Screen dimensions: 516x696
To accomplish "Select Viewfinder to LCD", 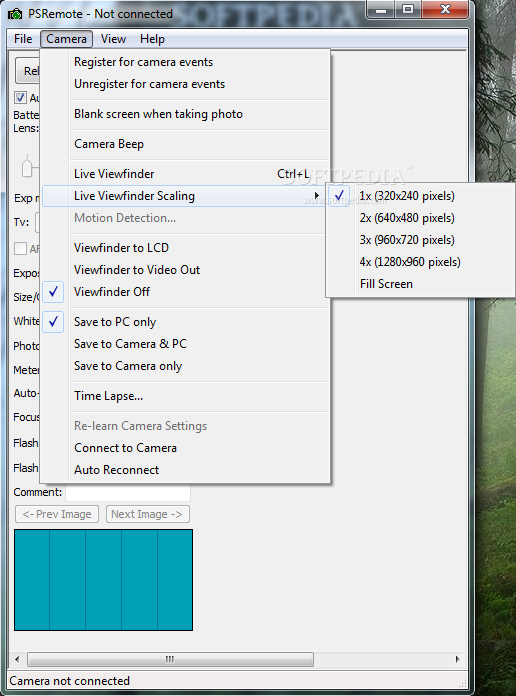I will coord(186,248).
